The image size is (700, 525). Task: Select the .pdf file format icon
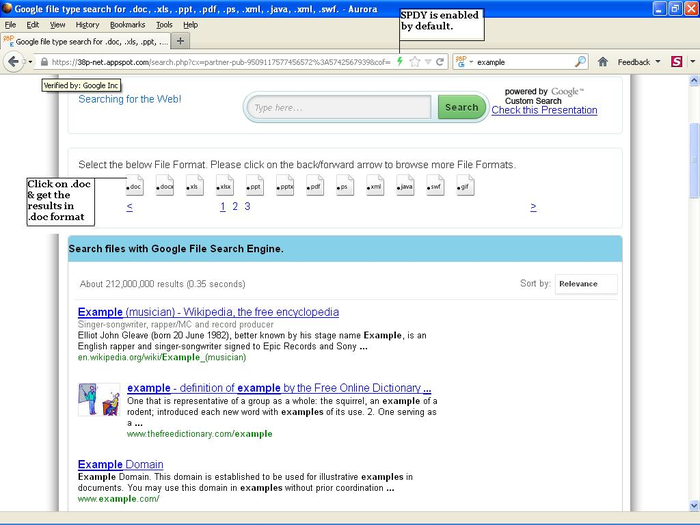coord(315,185)
